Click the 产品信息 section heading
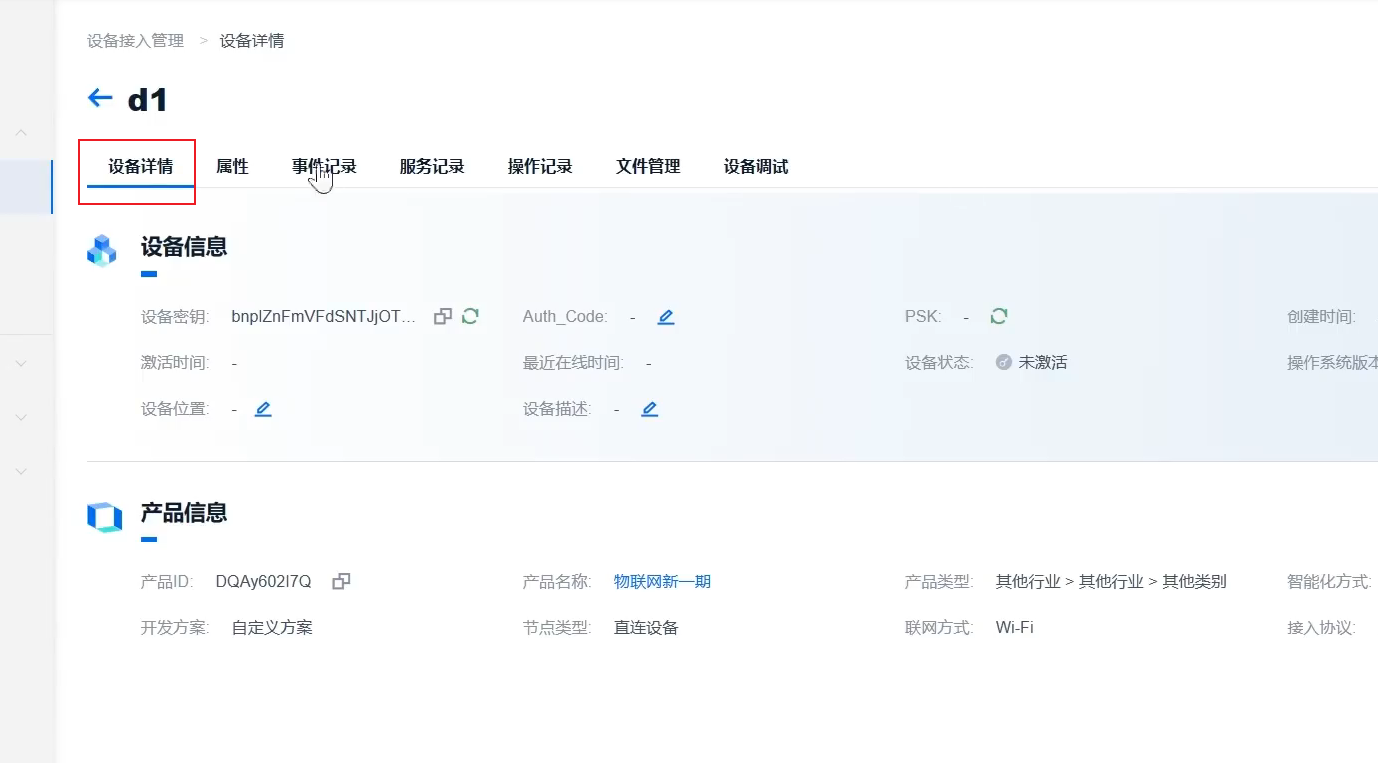1378x763 pixels. pyautogui.click(x=184, y=512)
